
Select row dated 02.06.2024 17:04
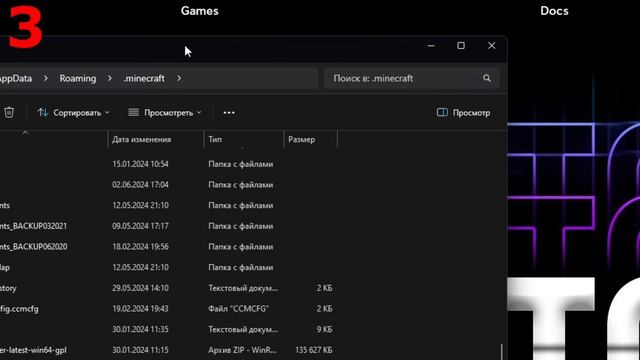tap(169, 185)
